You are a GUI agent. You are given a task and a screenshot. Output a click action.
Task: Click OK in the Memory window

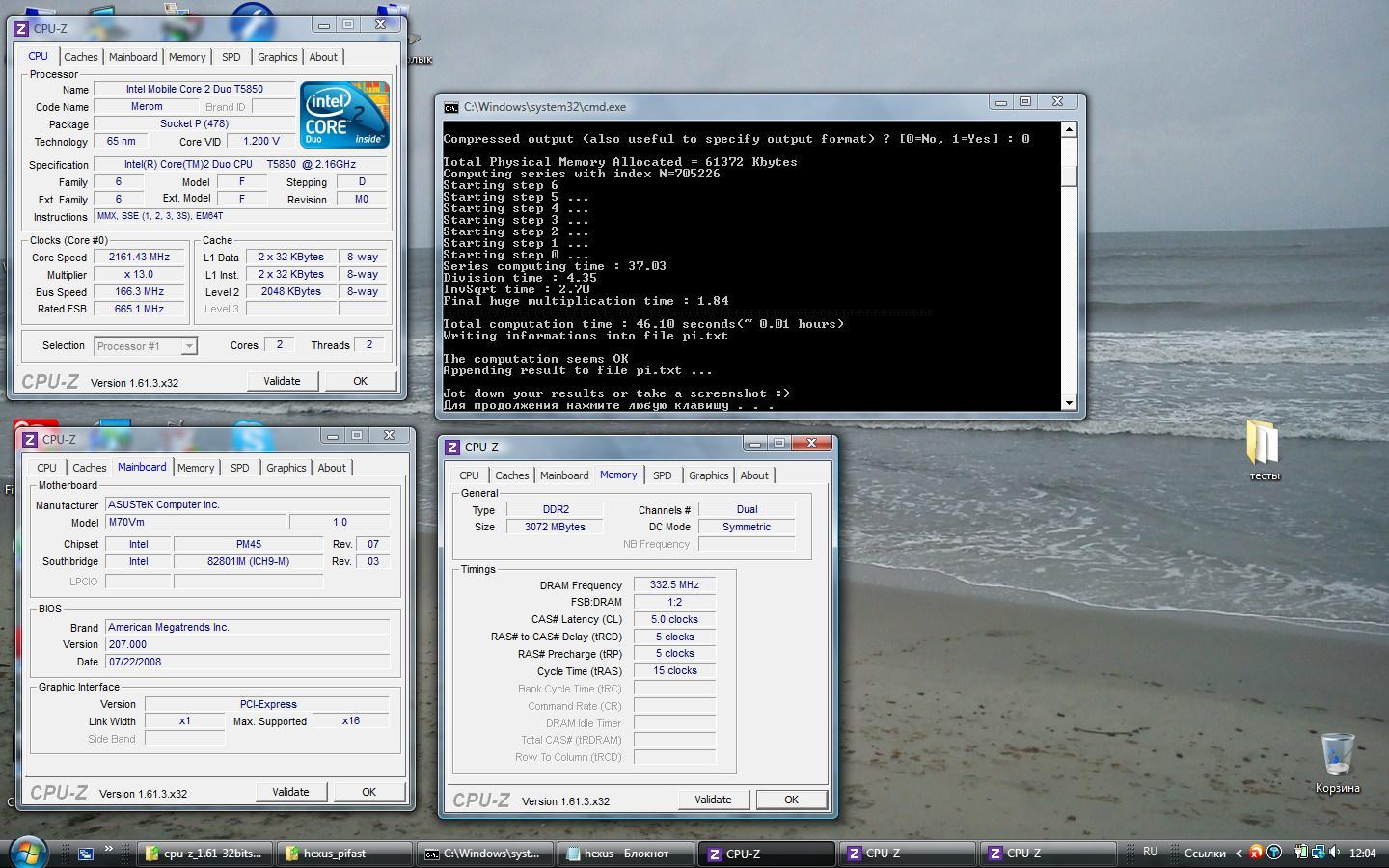[791, 800]
